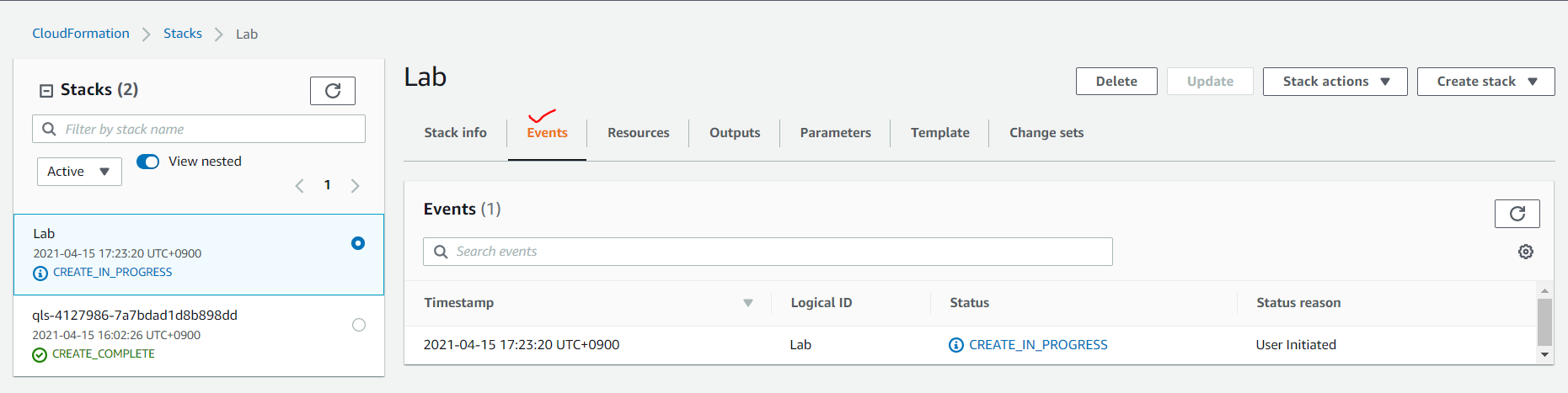Go to previous stacks page
The width and height of the screenshot is (1568, 393).
(299, 186)
